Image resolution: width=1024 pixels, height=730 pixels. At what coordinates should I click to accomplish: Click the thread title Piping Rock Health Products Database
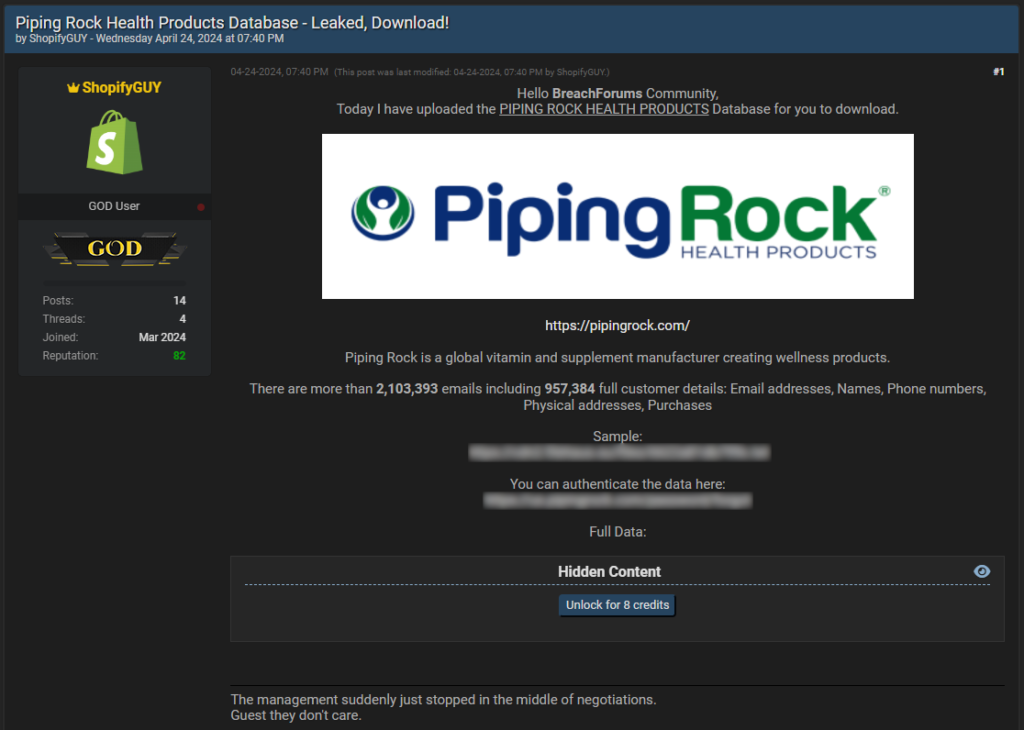tap(232, 22)
